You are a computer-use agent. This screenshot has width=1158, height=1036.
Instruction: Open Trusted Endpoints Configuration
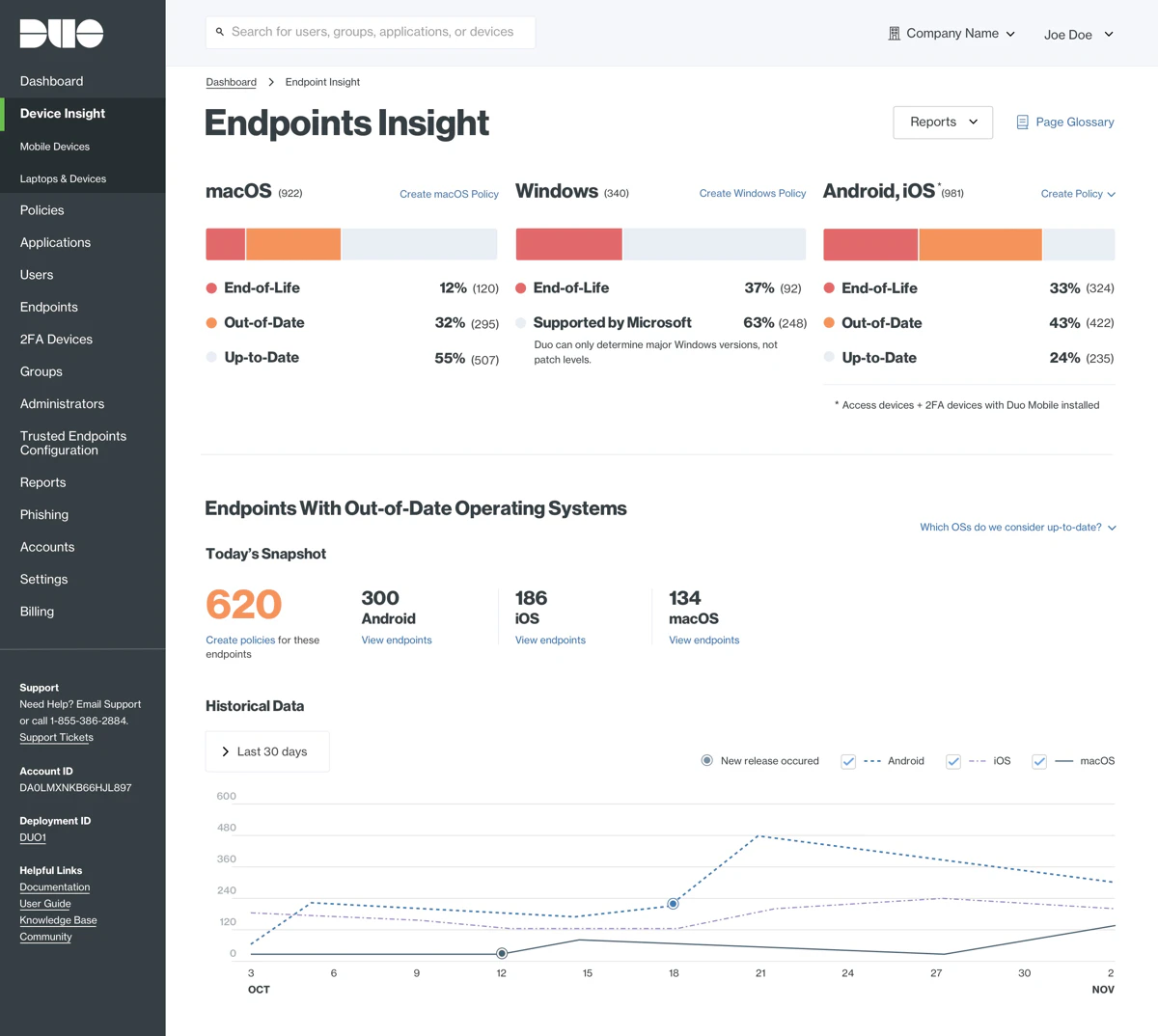pyautogui.click(x=73, y=443)
